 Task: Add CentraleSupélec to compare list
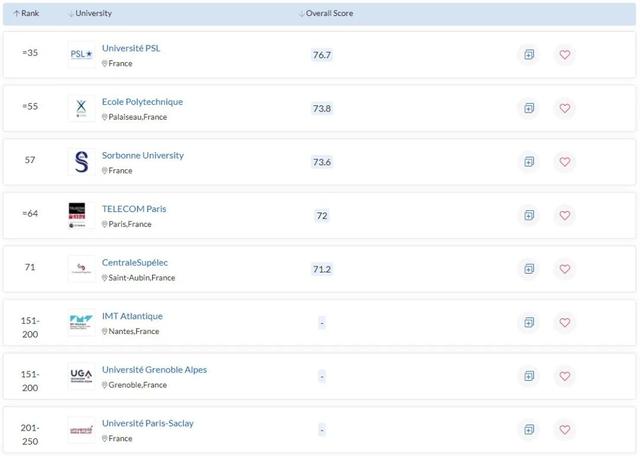pyautogui.click(x=528, y=269)
